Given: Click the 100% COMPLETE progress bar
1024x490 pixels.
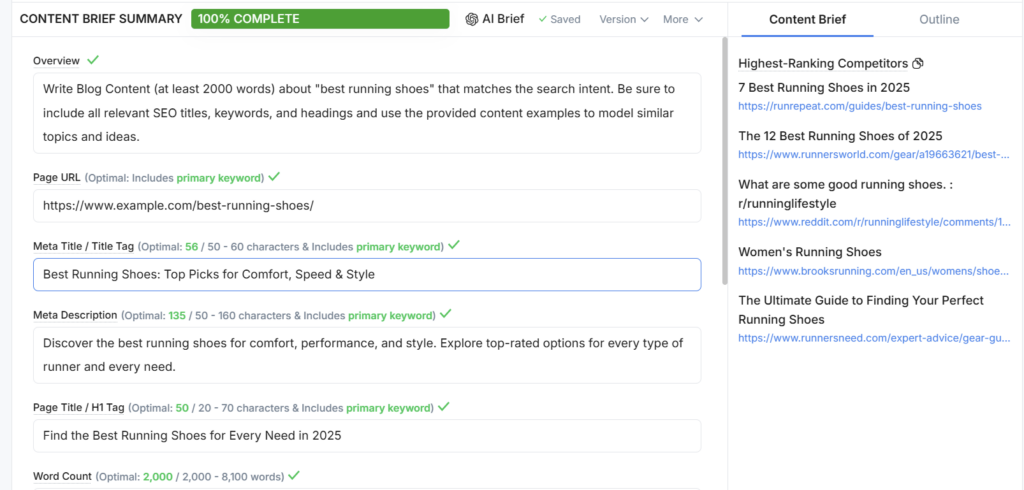Looking at the screenshot, I should click(x=320, y=19).
